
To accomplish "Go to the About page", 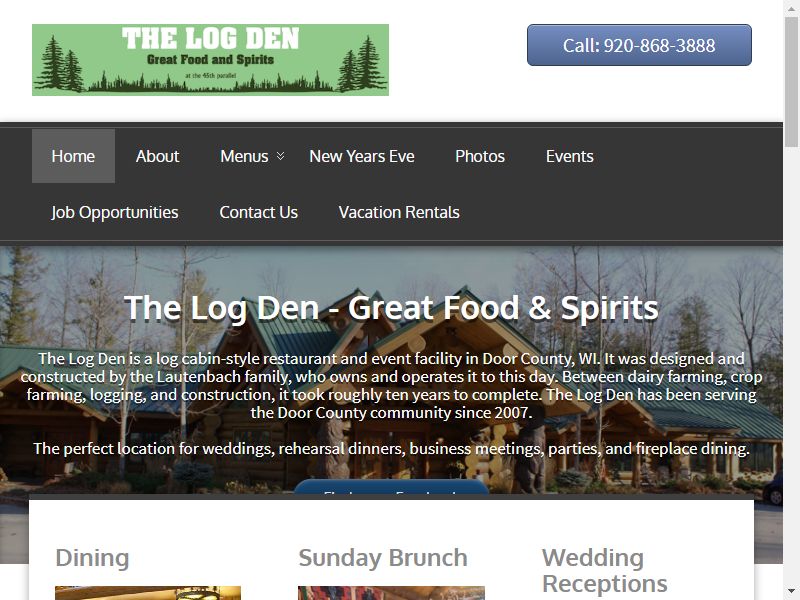I will (157, 156).
